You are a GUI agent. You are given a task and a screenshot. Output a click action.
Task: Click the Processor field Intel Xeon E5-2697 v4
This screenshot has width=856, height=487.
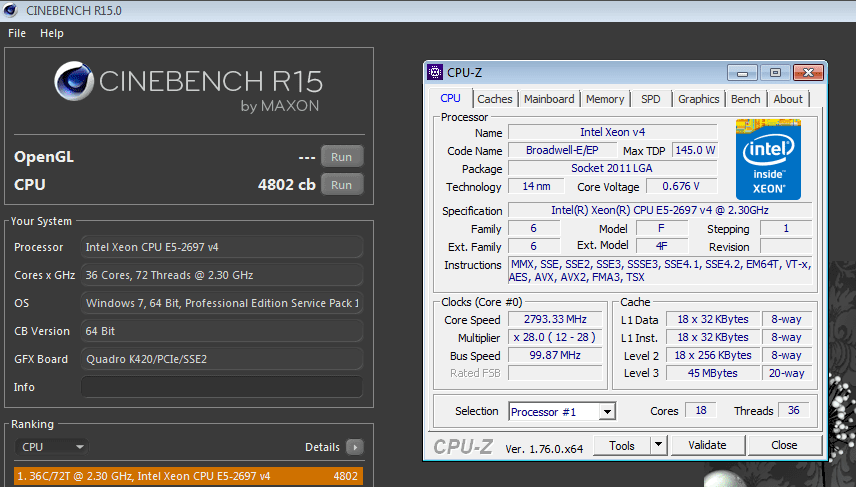pos(222,247)
